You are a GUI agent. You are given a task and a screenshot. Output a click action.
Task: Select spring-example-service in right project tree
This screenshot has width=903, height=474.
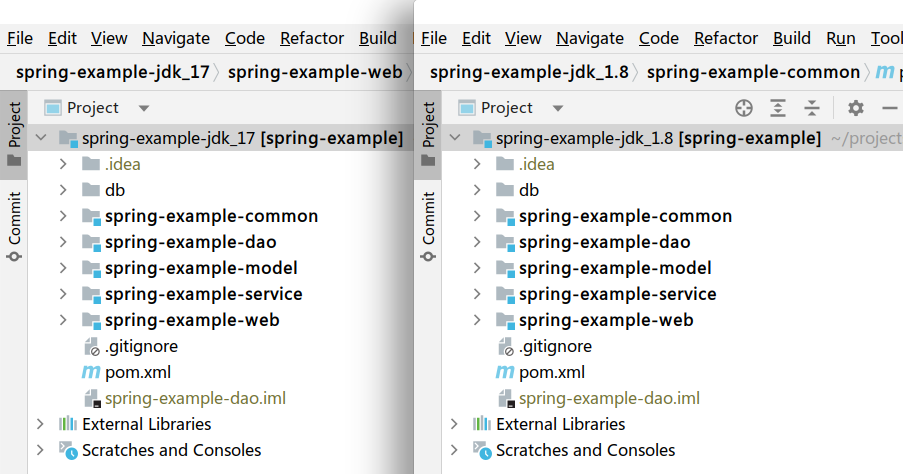point(618,294)
